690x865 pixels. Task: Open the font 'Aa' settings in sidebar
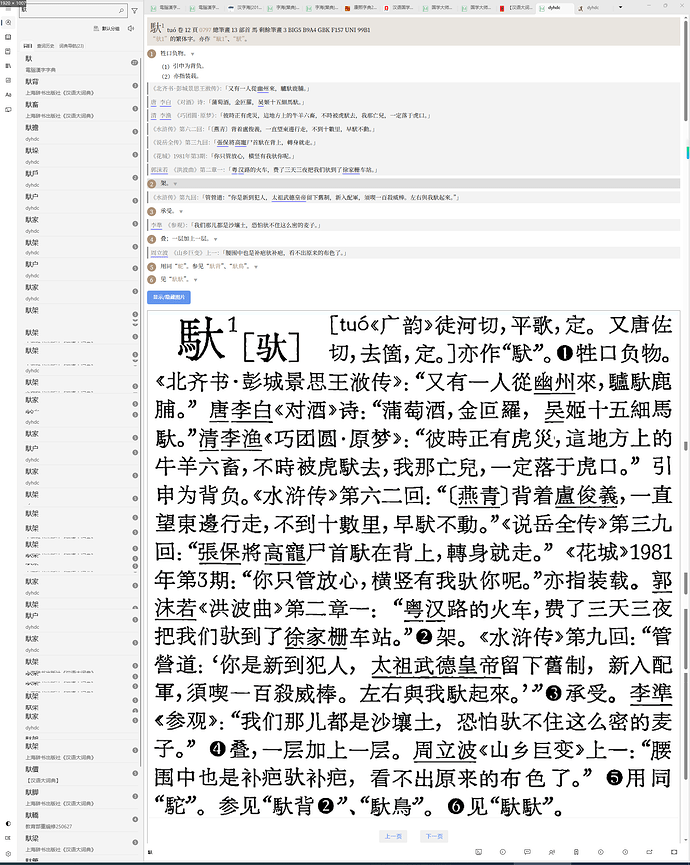tap(8, 94)
